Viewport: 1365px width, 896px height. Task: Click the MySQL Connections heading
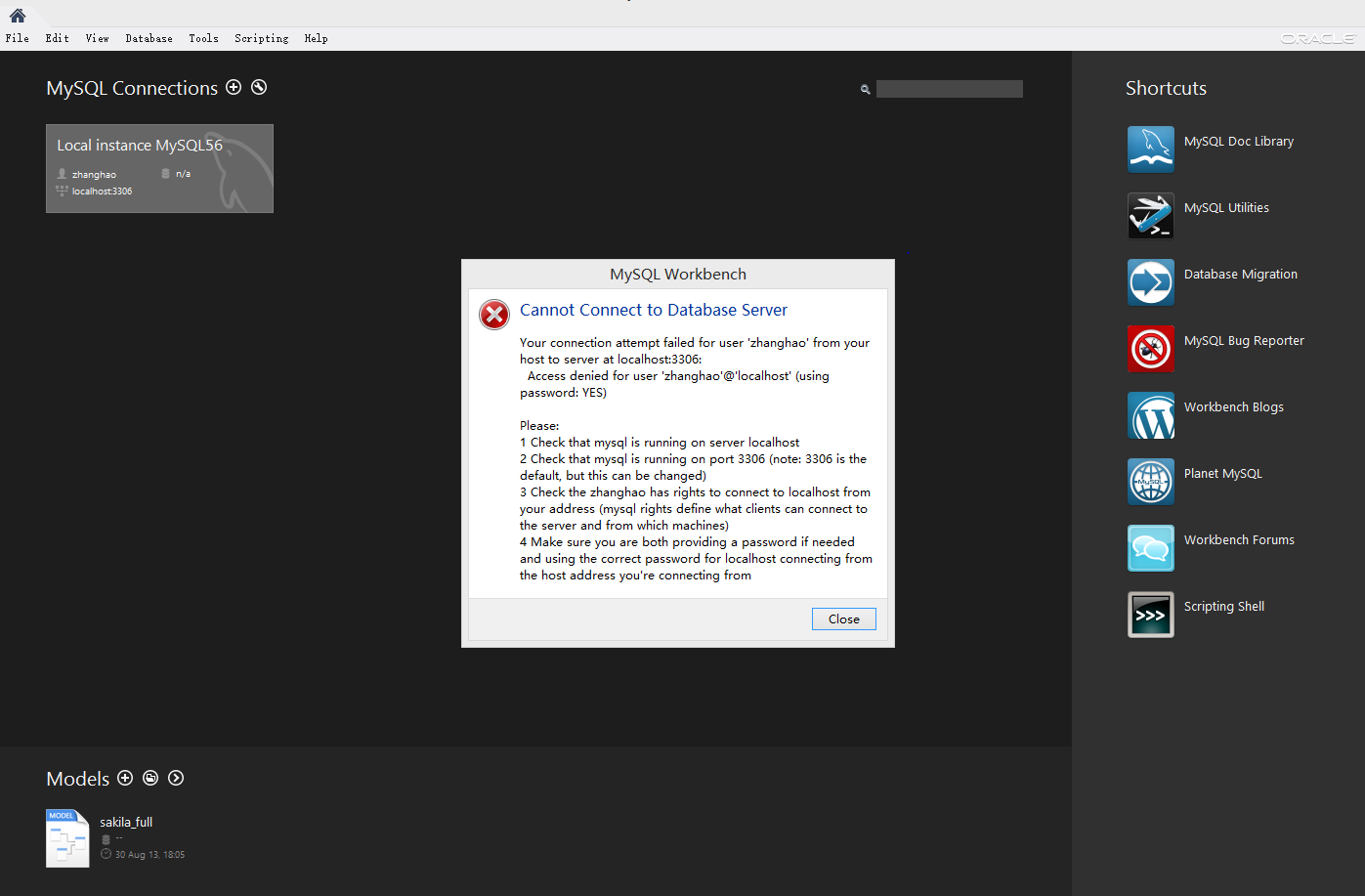[132, 88]
